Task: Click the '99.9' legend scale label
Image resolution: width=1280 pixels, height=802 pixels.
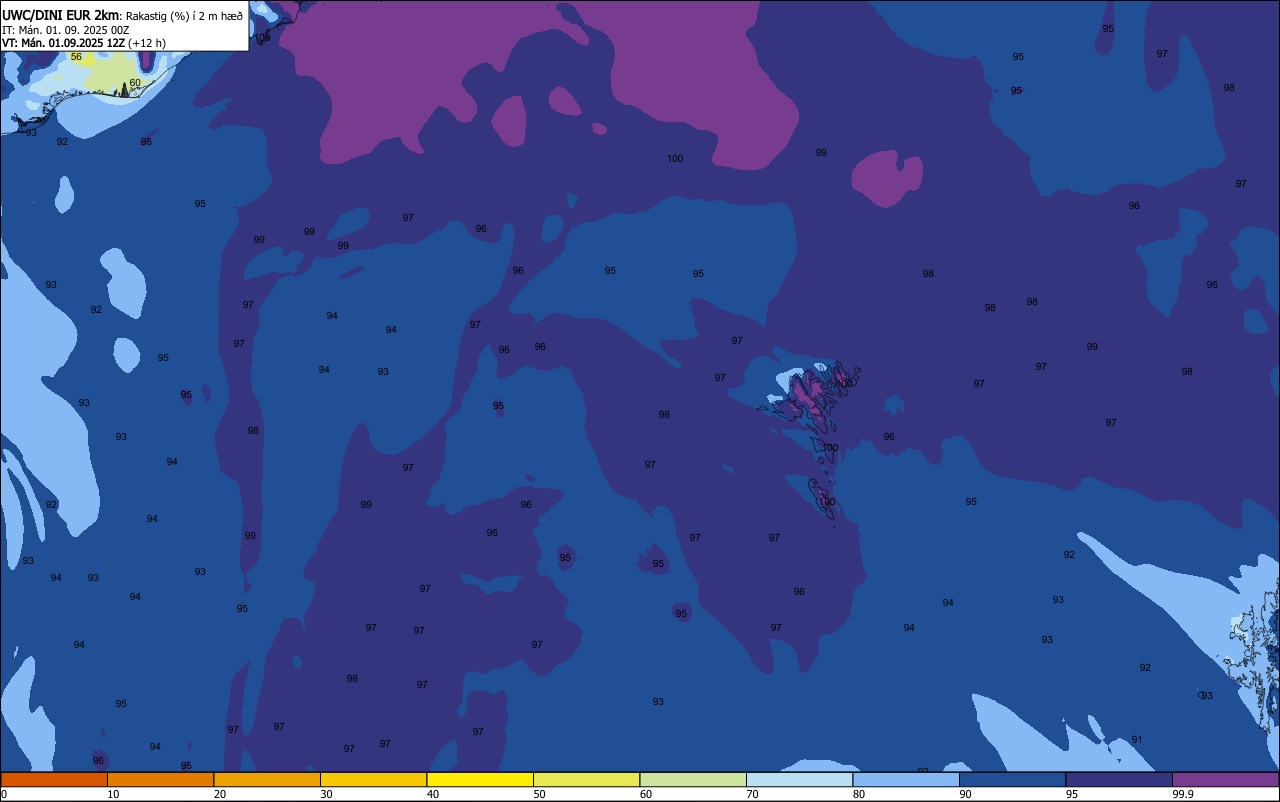Action: point(1182,794)
